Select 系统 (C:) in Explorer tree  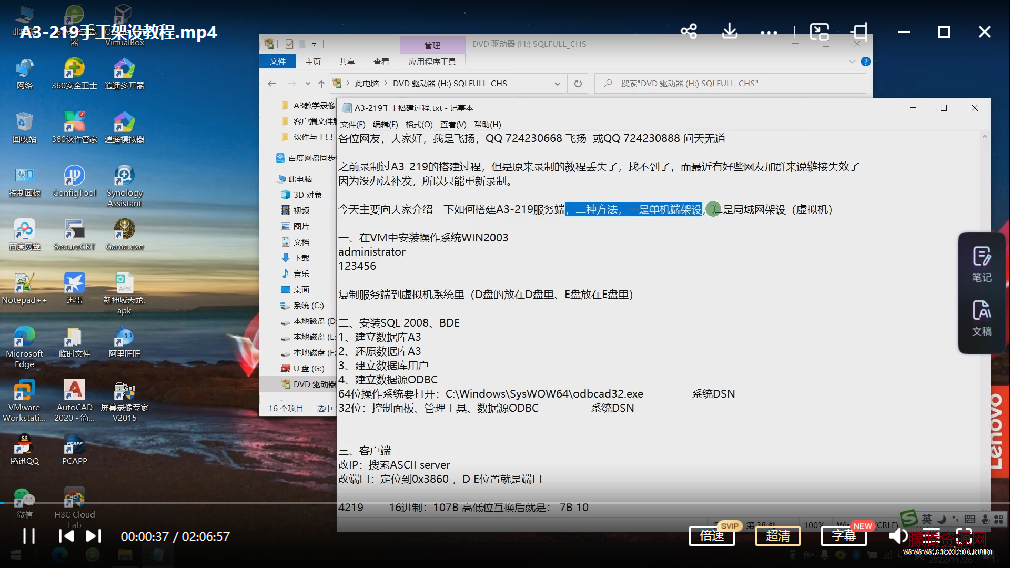coord(302,305)
